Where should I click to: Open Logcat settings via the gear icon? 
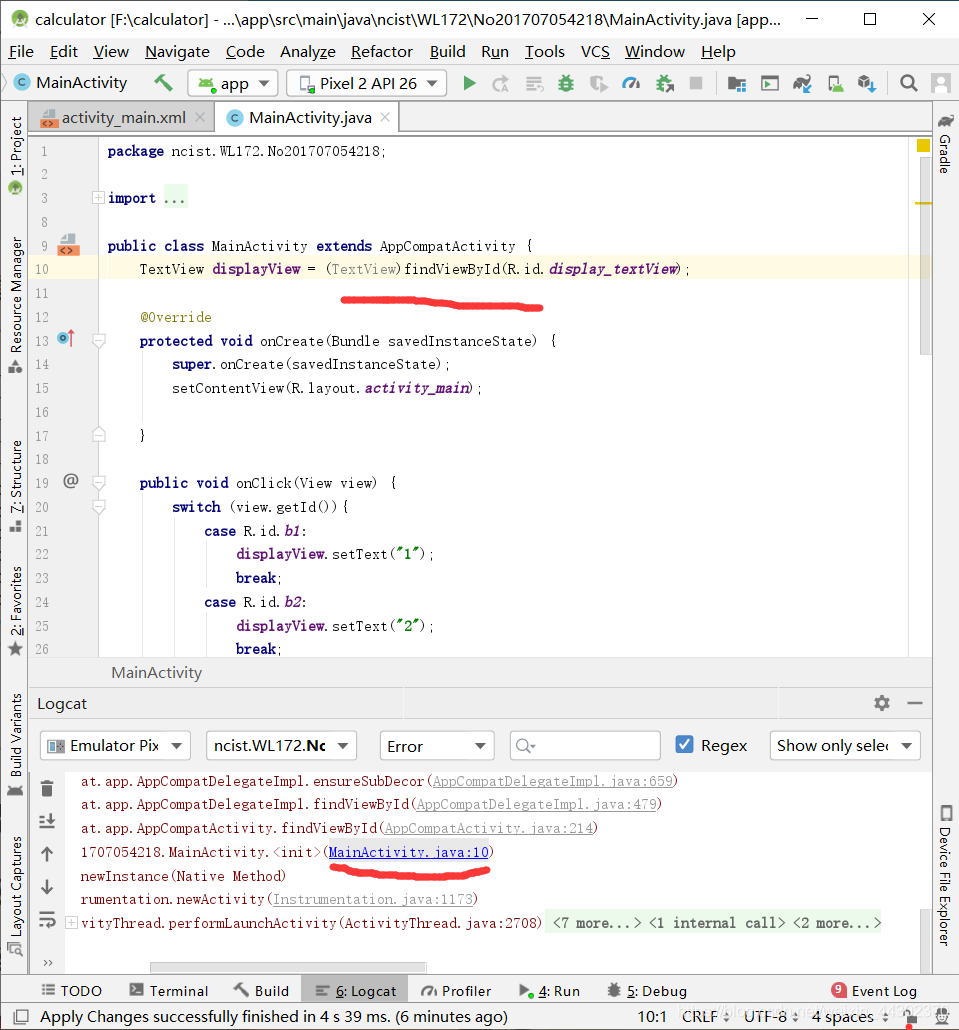[881, 703]
